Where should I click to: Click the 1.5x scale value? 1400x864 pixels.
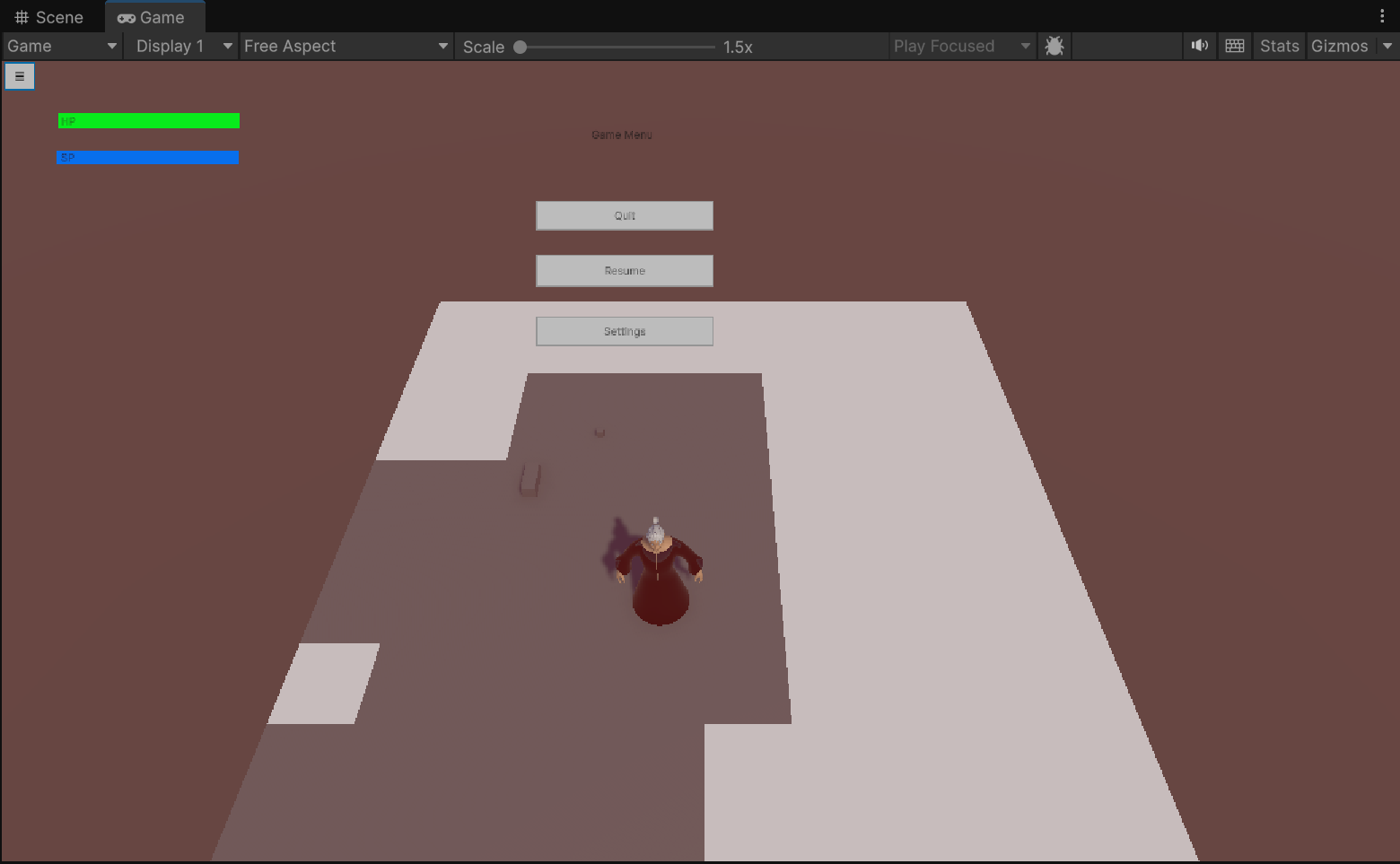coord(738,47)
